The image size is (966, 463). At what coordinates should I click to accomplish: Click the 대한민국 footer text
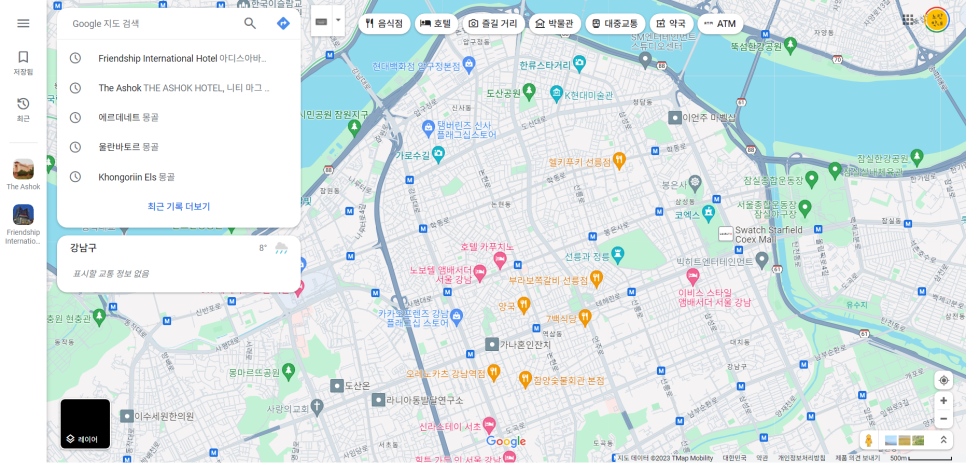(x=734, y=458)
